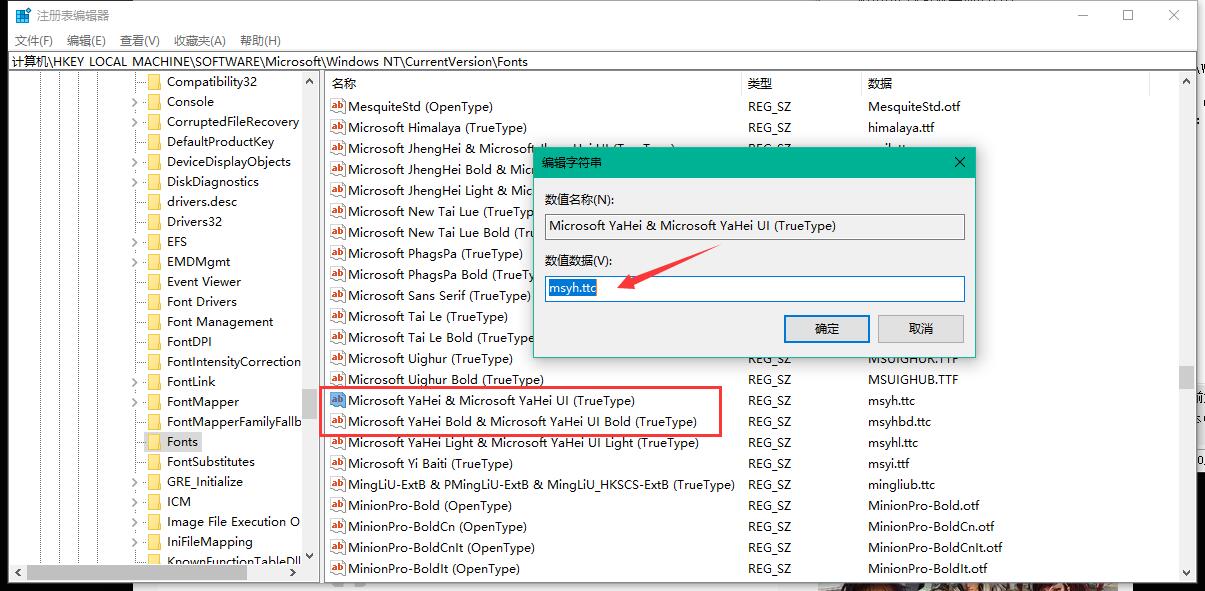
Task: Select the MinionPro-Bold (OpenType) value icon
Action: 338,506
